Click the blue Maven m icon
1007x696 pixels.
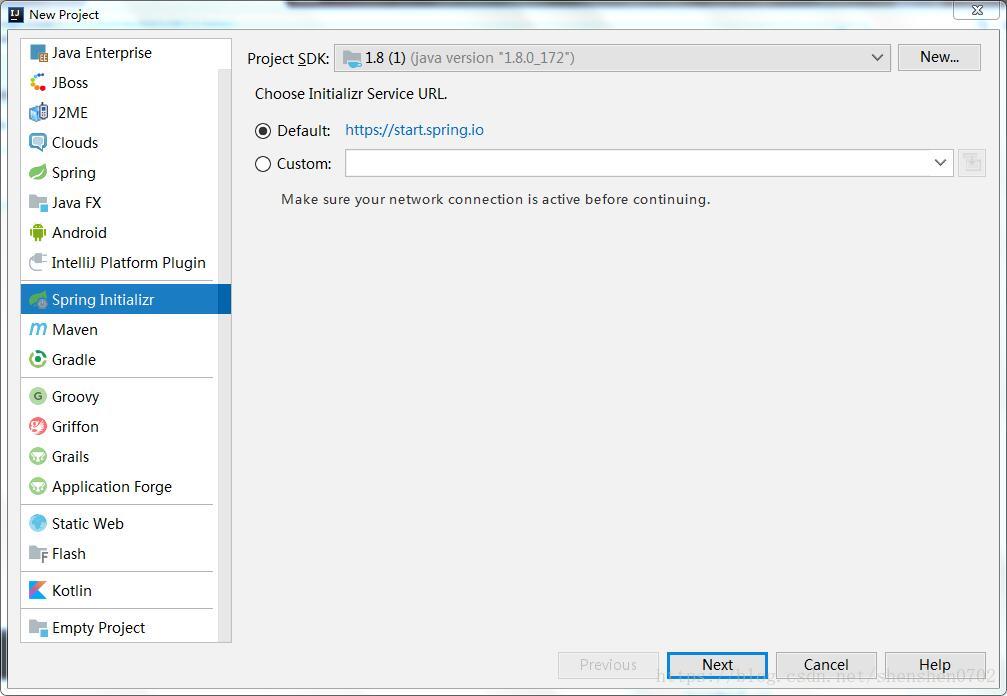(38, 329)
